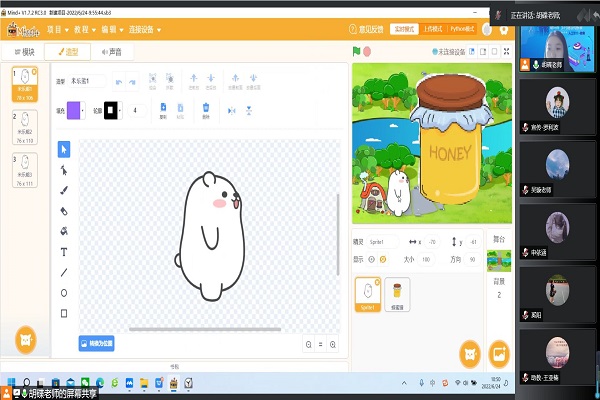Select the rectangle drawing tool
The width and height of the screenshot is (600, 400).
coord(64,312)
